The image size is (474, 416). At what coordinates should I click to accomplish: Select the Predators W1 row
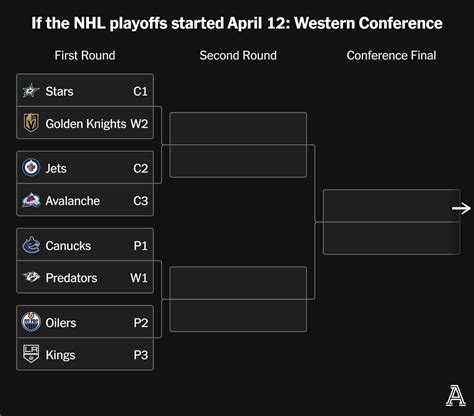point(85,277)
